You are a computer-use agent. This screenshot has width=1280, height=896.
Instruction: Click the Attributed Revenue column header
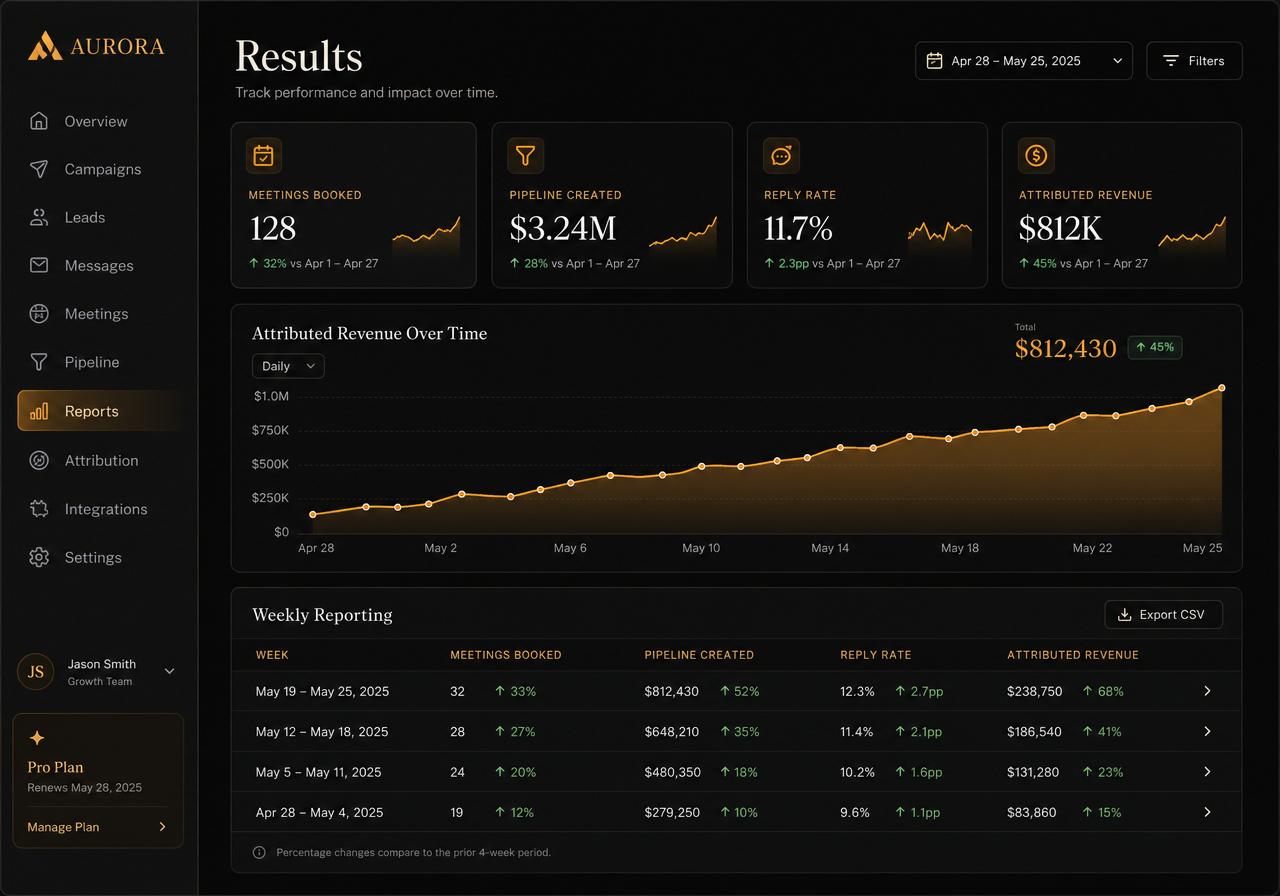pos(1072,655)
